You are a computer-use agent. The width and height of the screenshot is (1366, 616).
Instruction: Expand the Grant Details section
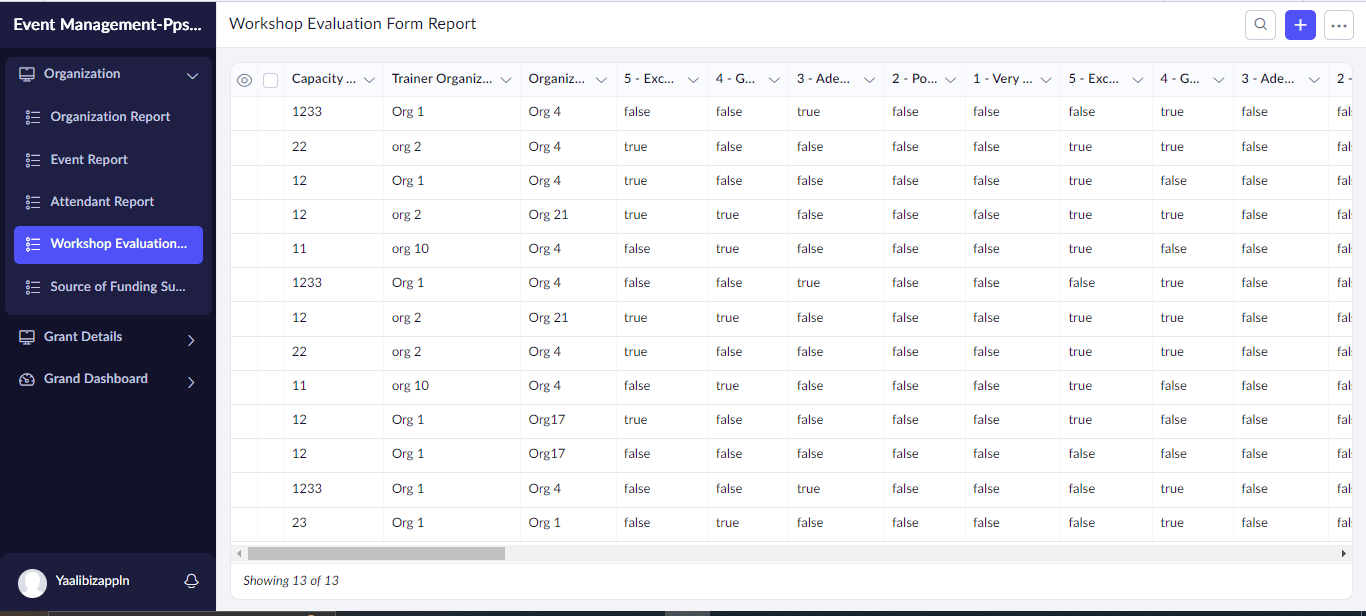pyautogui.click(x=191, y=340)
